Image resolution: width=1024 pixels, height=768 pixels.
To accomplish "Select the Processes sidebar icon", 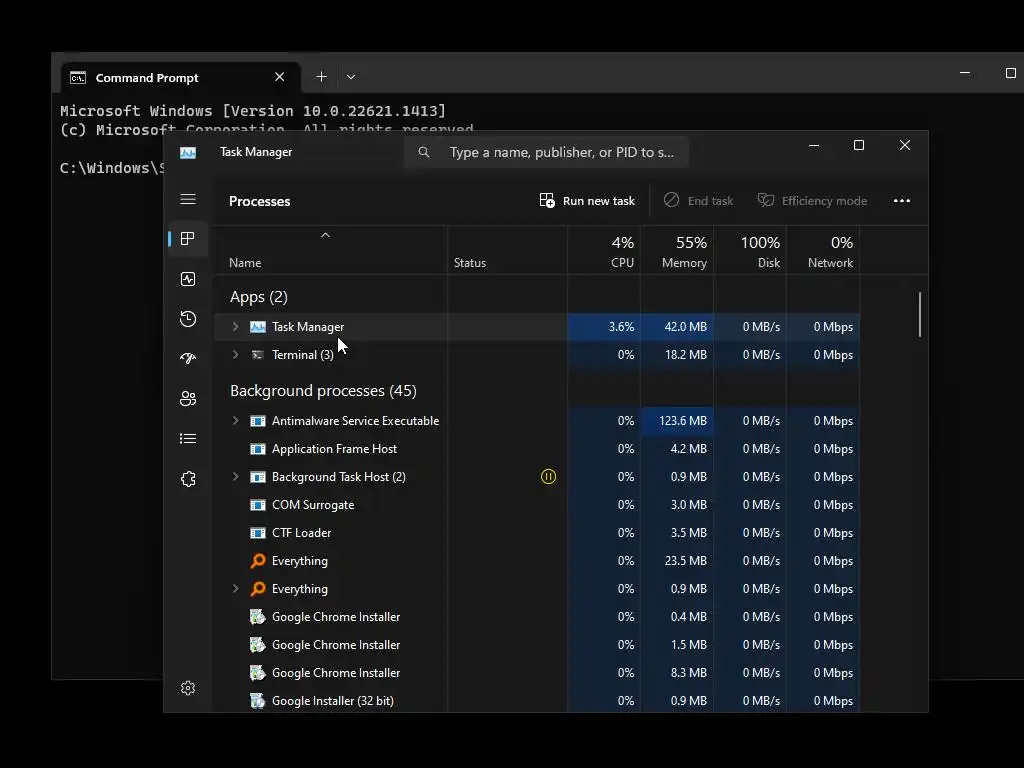I will [x=188, y=239].
